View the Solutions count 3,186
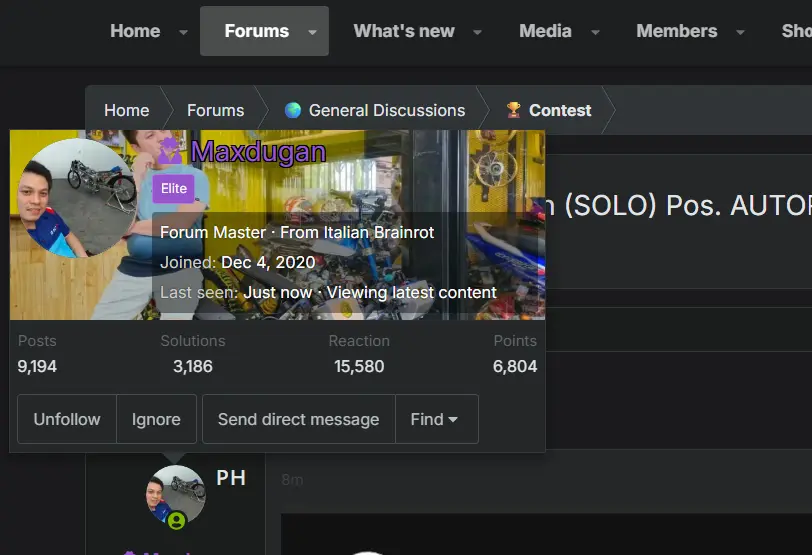The image size is (812, 555). pyautogui.click(x=193, y=366)
